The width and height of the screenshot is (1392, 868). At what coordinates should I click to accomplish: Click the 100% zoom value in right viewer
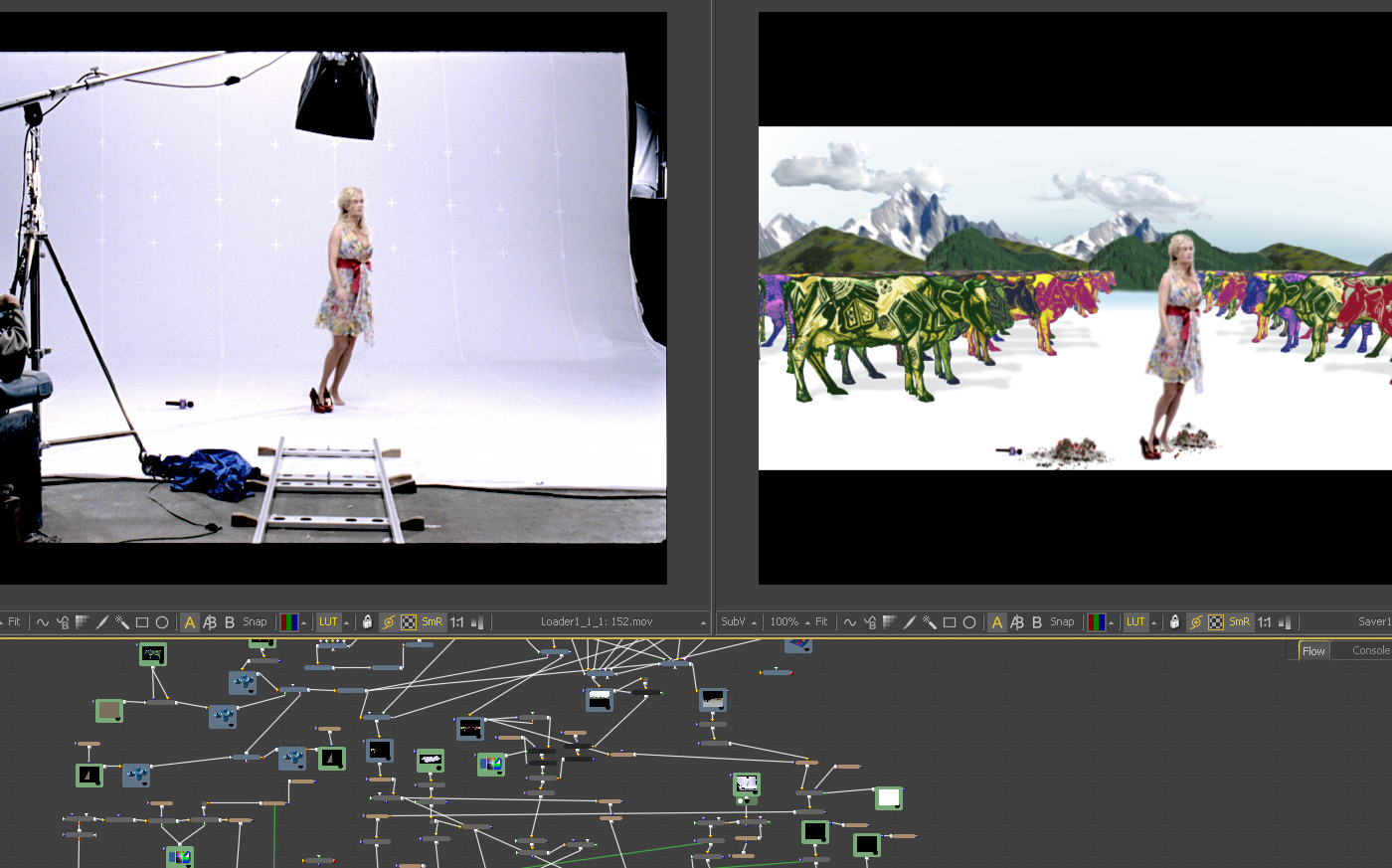(x=783, y=622)
